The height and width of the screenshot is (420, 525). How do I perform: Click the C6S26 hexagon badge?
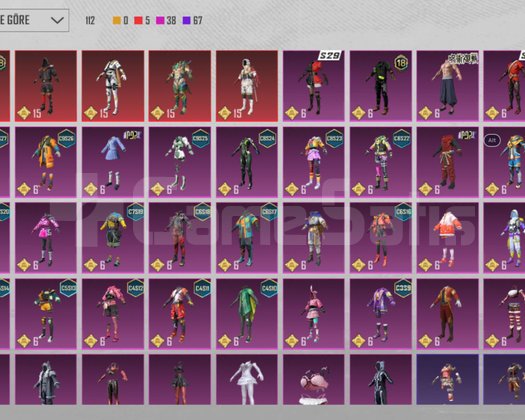tap(67, 139)
